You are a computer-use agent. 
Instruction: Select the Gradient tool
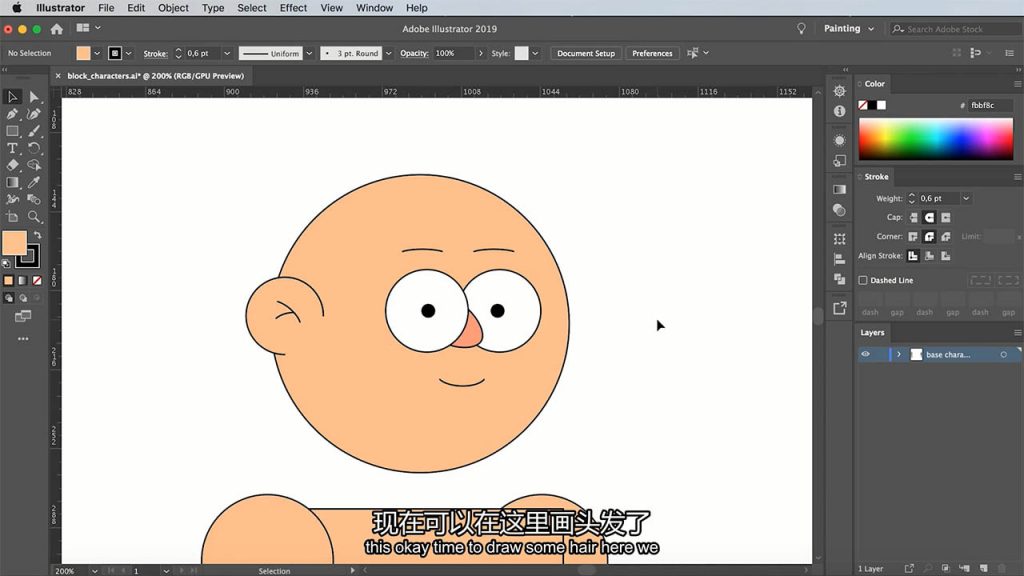(x=12, y=182)
